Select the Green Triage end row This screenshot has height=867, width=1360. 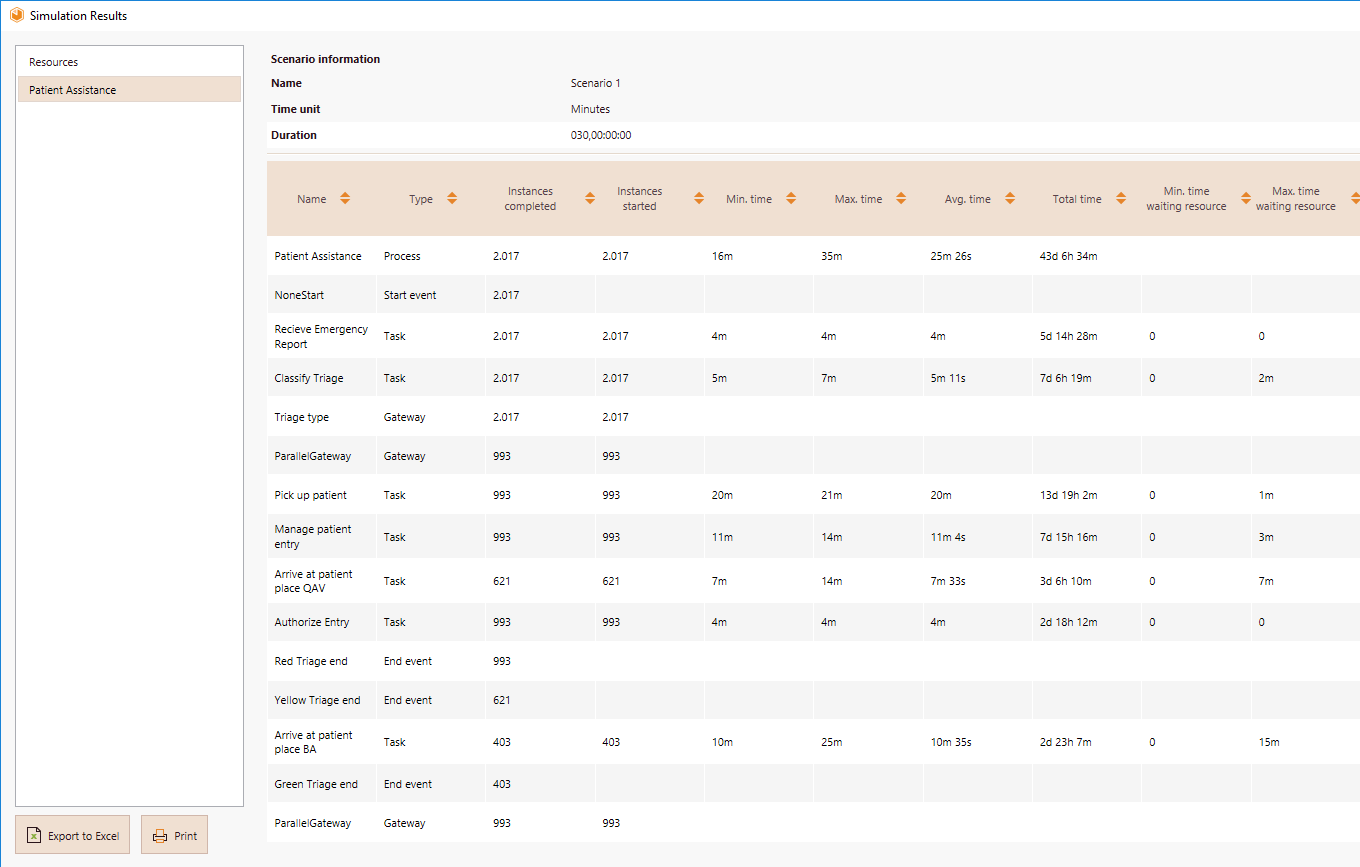pyautogui.click(x=813, y=784)
